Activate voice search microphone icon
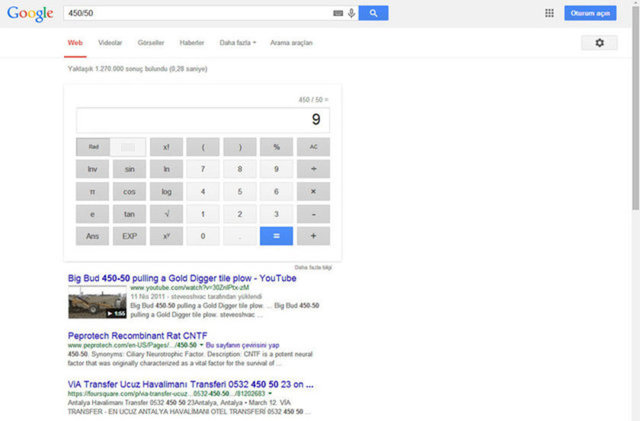 pyautogui.click(x=351, y=13)
